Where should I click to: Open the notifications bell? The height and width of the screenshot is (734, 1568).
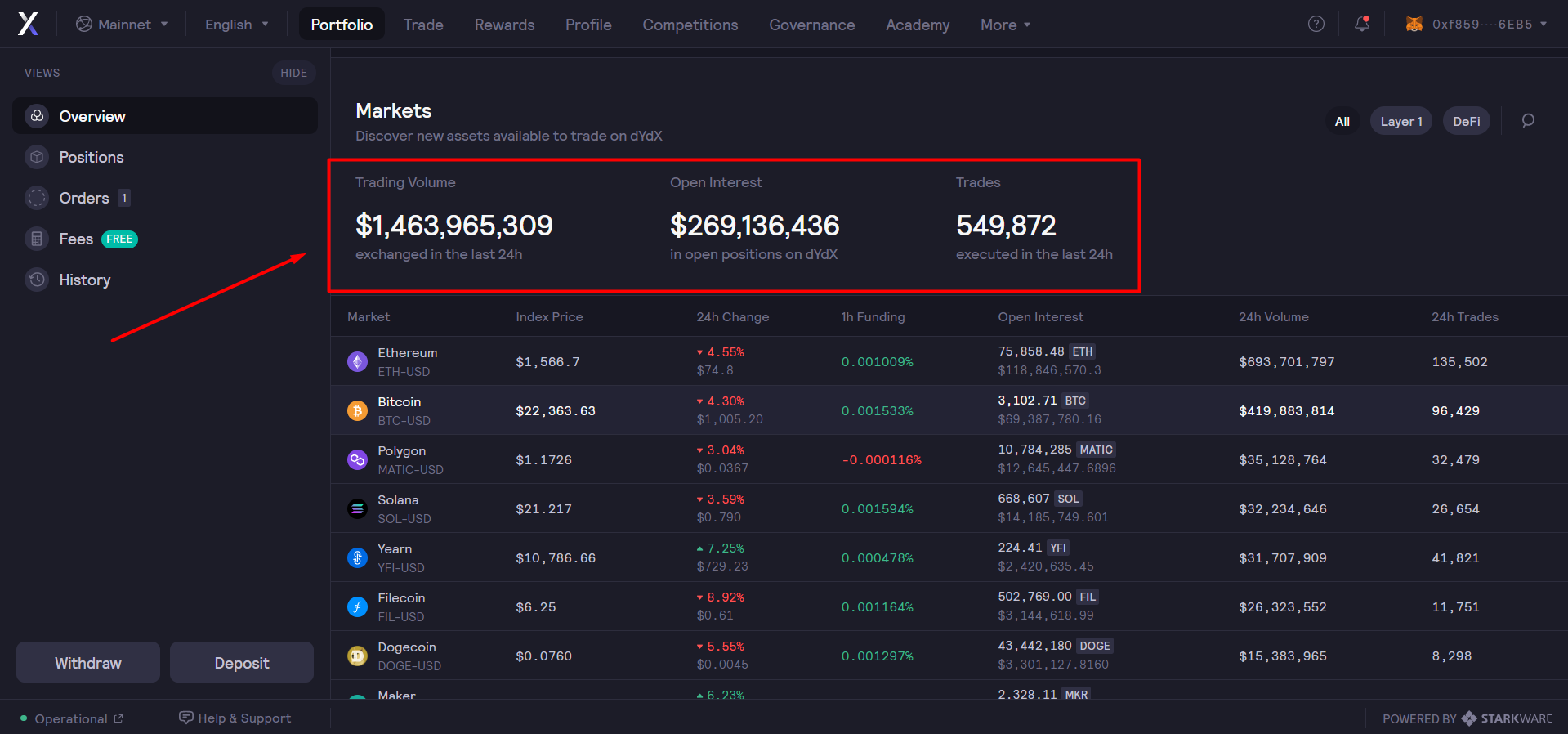pyautogui.click(x=1362, y=25)
